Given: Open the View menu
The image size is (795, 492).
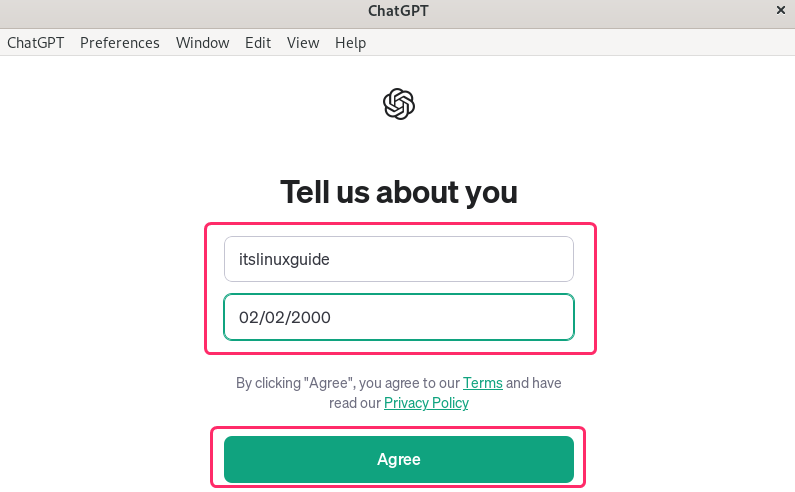Looking at the screenshot, I should pyautogui.click(x=303, y=43).
